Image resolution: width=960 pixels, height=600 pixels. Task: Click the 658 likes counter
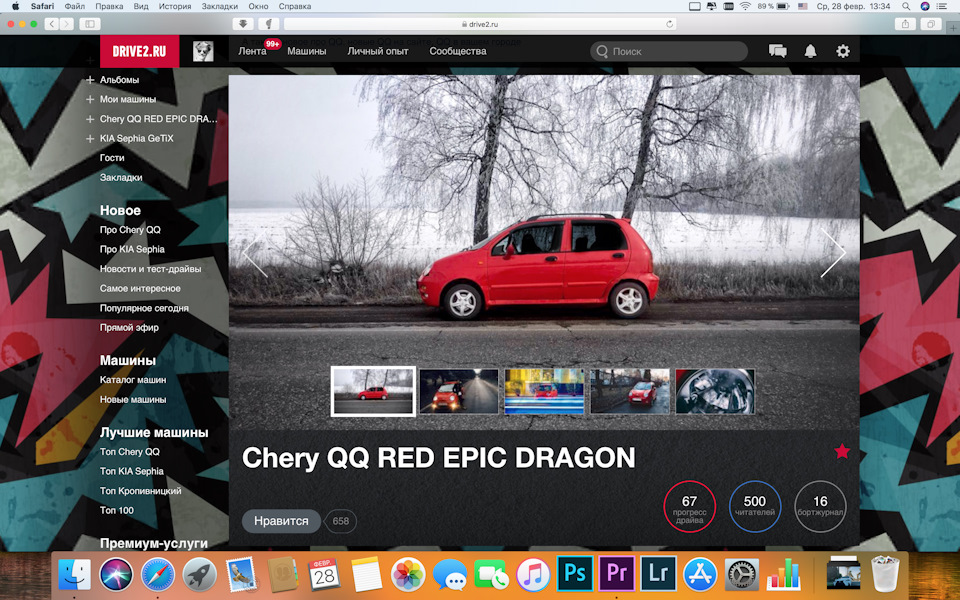click(x=340, y=521)
